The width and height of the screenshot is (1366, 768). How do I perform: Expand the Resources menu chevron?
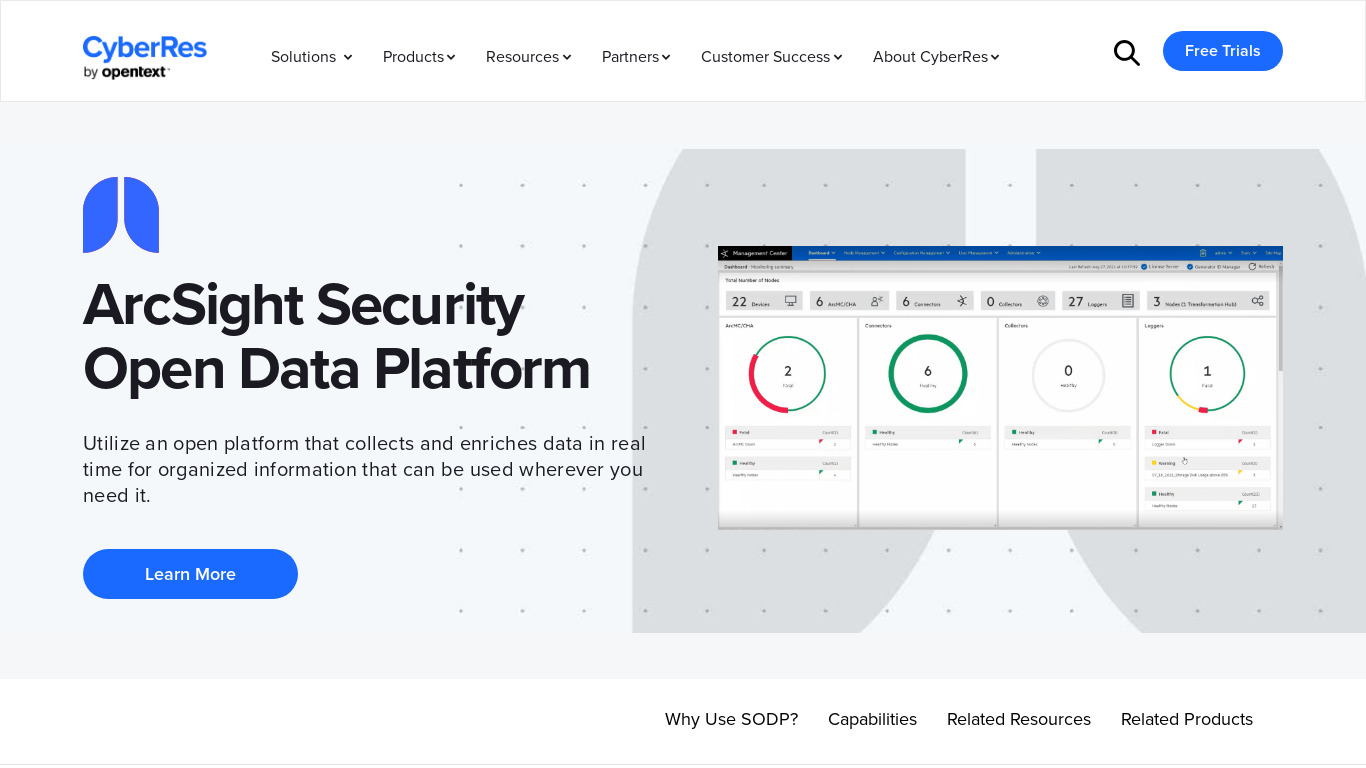pyautogui.click(x=567, y=57)
